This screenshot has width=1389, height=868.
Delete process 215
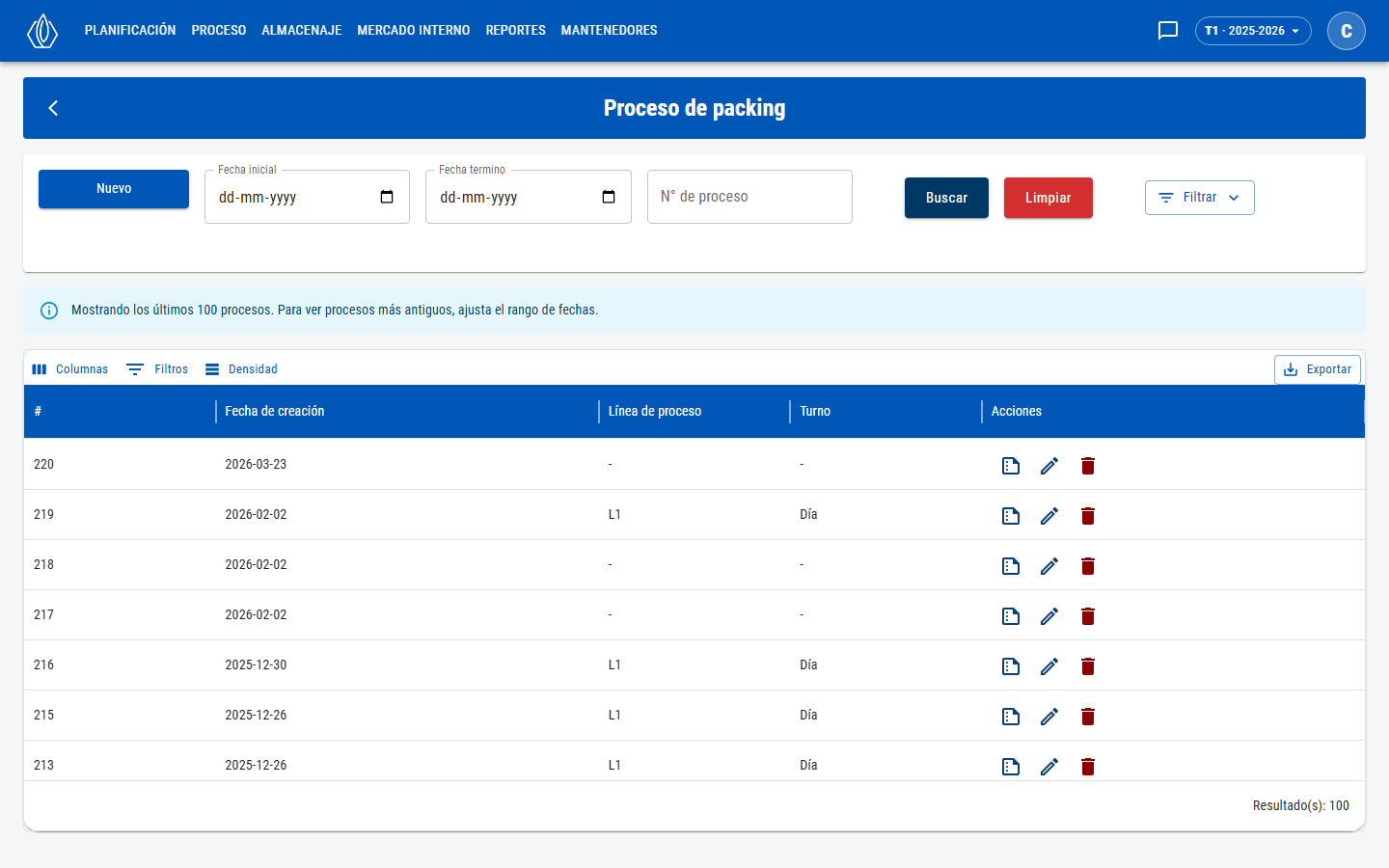(1088, 717)
